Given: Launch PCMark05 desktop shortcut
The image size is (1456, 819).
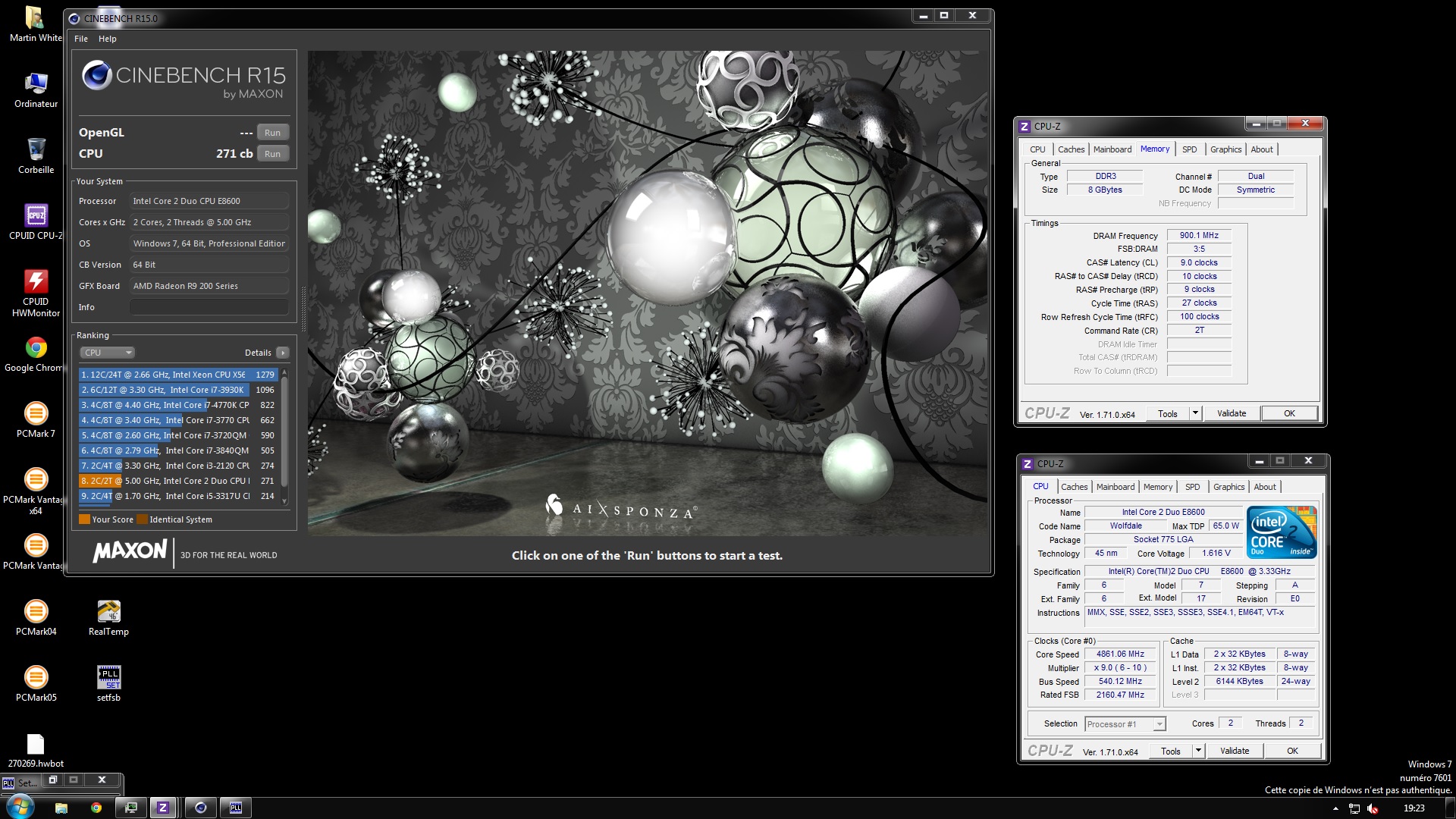Looking at the screenshot, I should click(x=36, y=684).
